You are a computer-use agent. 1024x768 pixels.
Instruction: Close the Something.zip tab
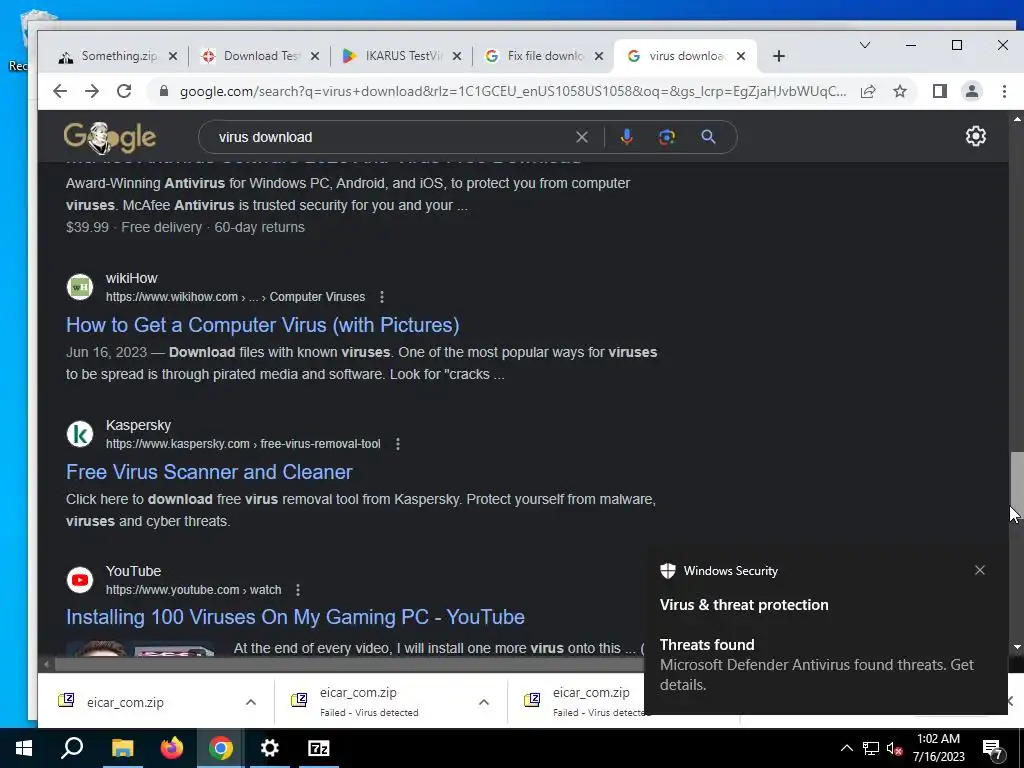(x=172, y=56)
